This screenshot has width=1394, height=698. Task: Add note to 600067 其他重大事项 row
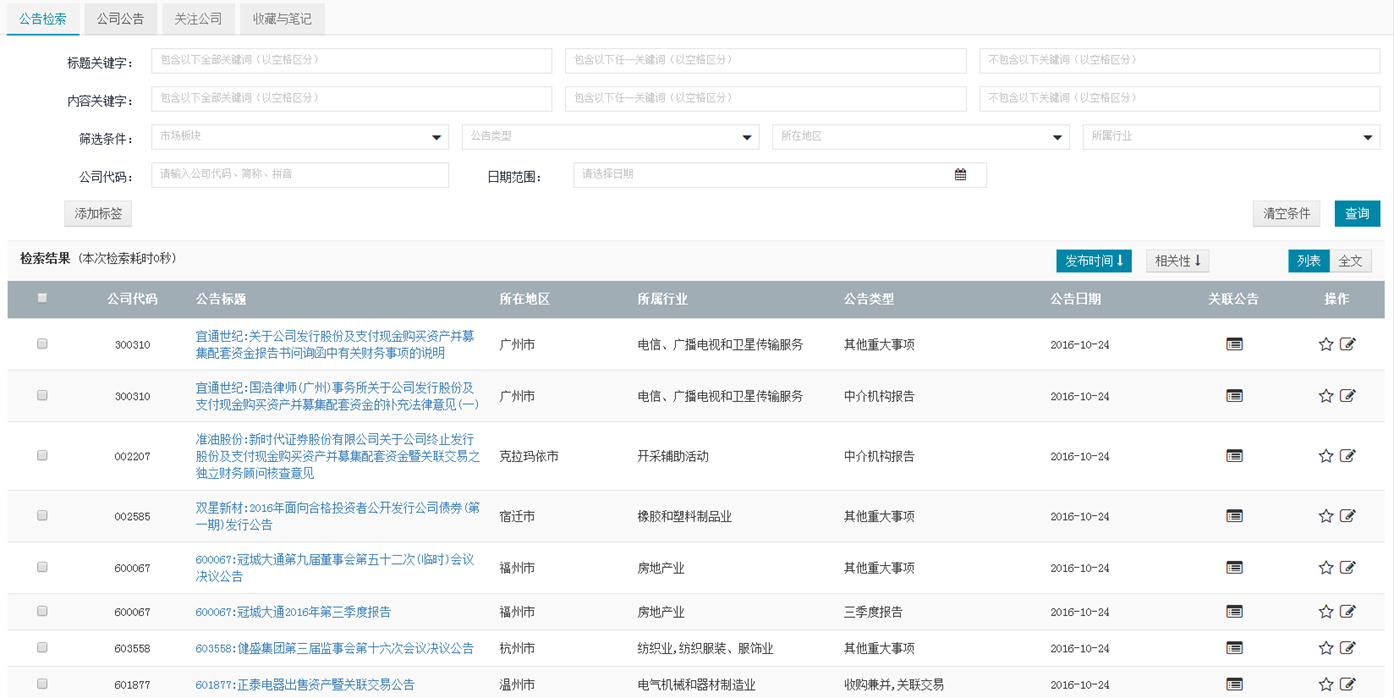1348,568
